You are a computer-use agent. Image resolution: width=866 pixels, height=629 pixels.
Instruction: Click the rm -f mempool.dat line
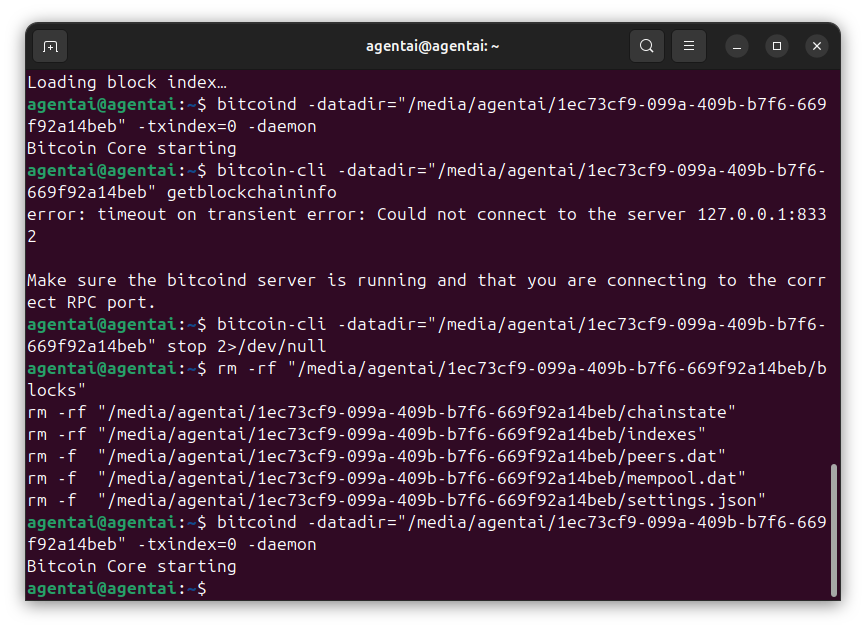(386, 478)
